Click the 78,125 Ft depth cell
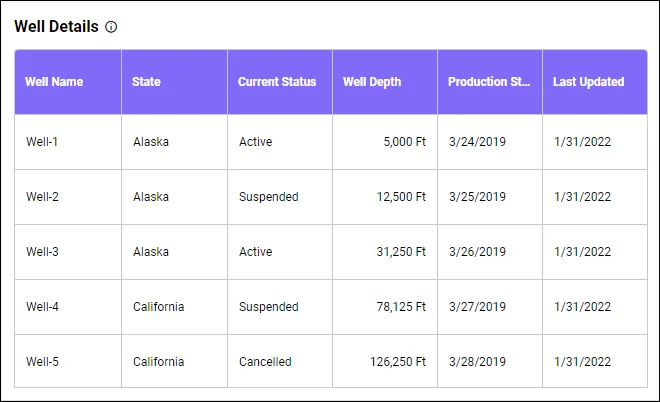The height and width of the screenshot is (402, 660). [401, 307]
